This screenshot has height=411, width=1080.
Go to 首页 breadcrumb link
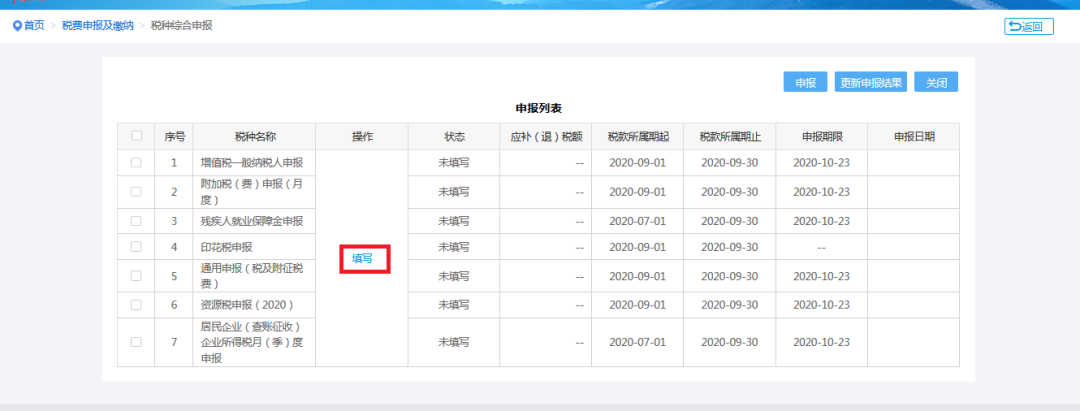tap(34, 26)
